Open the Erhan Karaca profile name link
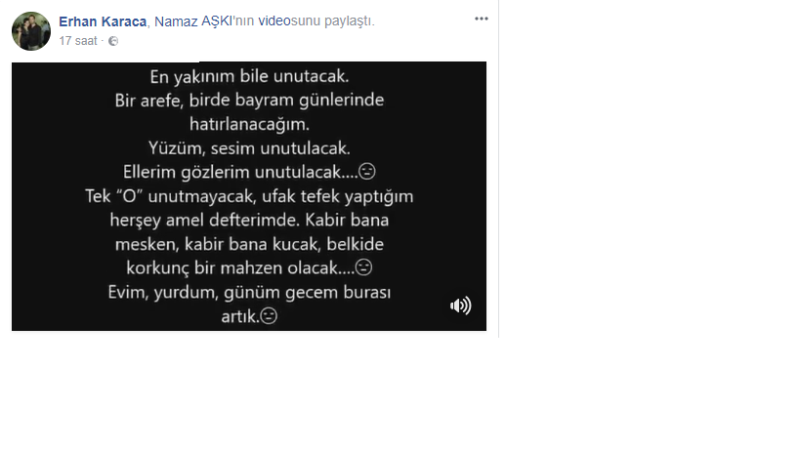This screenshot has width=800, height=449. click(103, 21)
